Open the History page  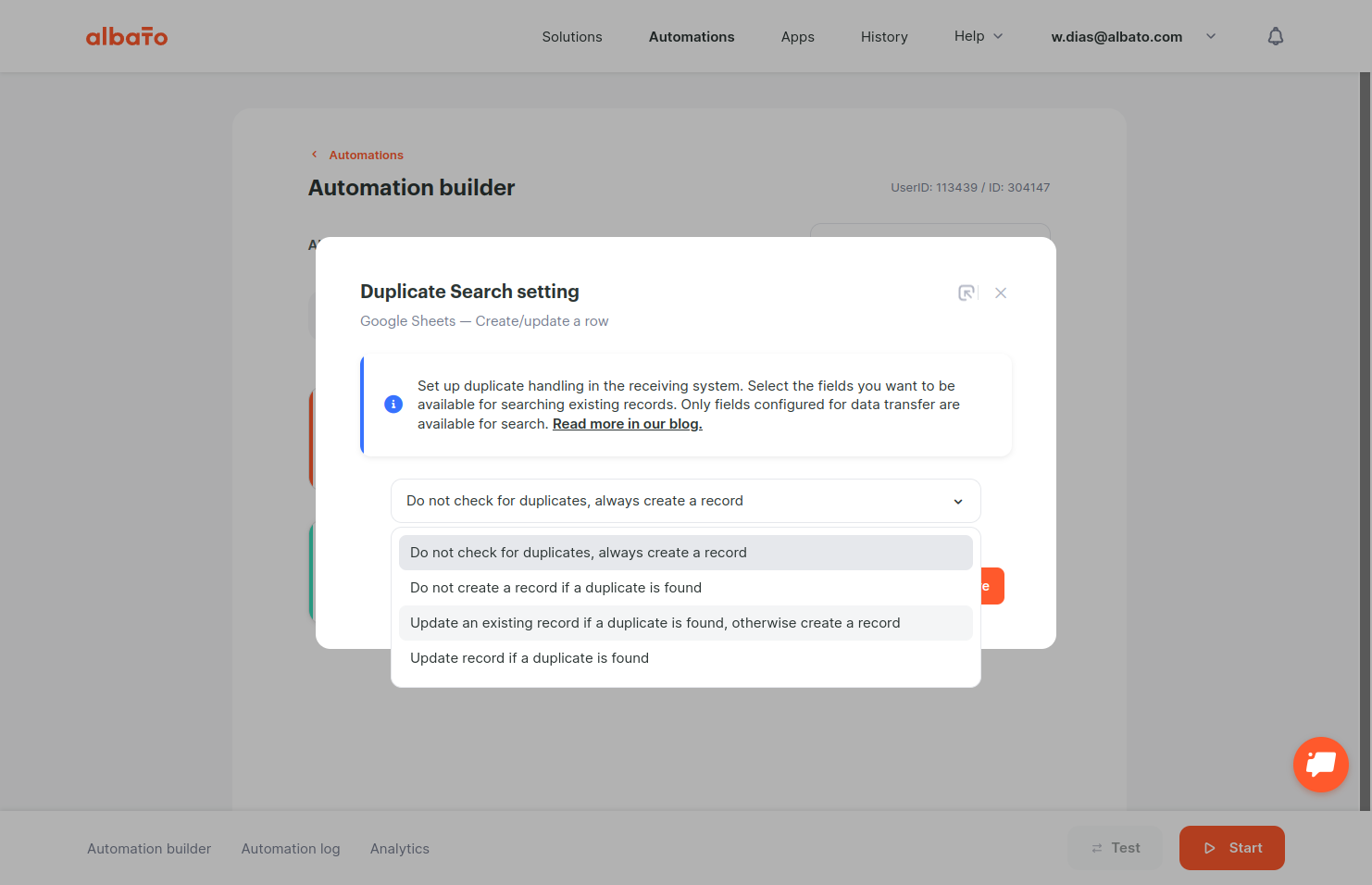(884, 37)
